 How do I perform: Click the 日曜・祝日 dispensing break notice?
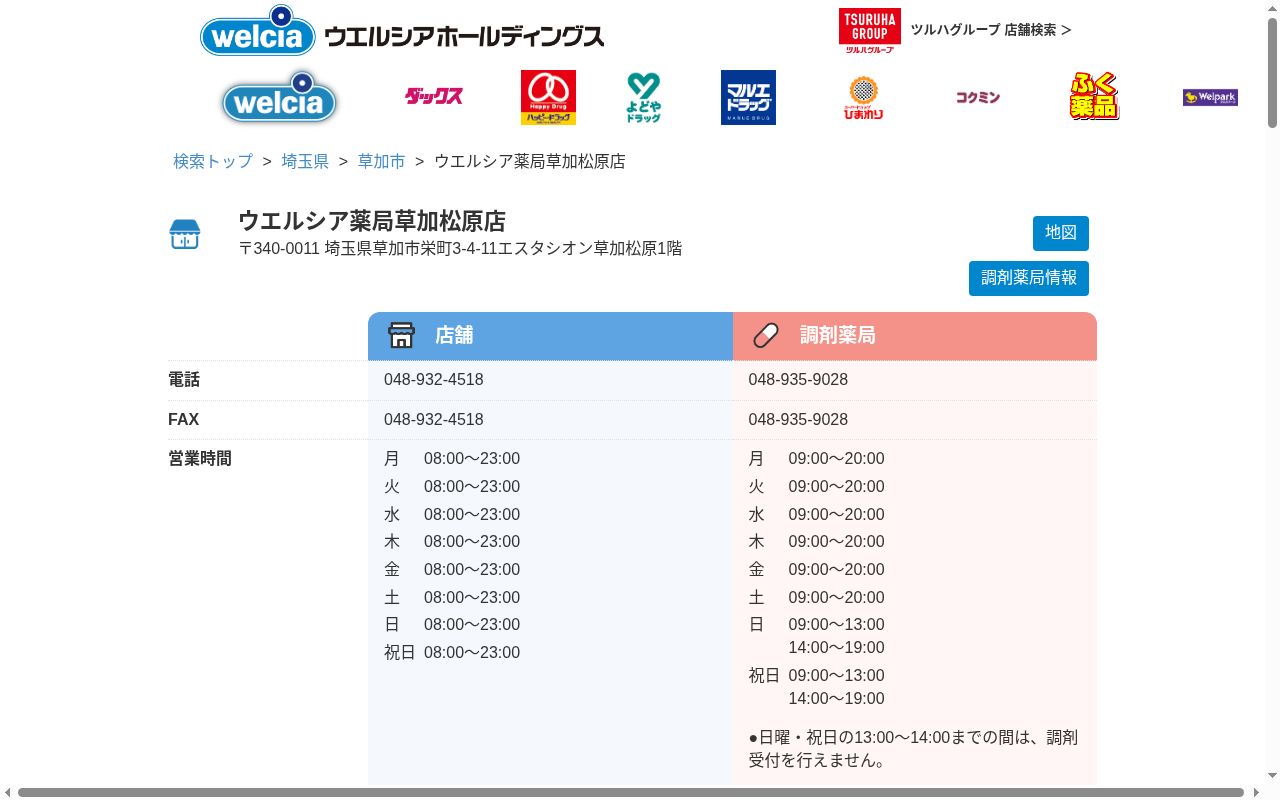914,749
